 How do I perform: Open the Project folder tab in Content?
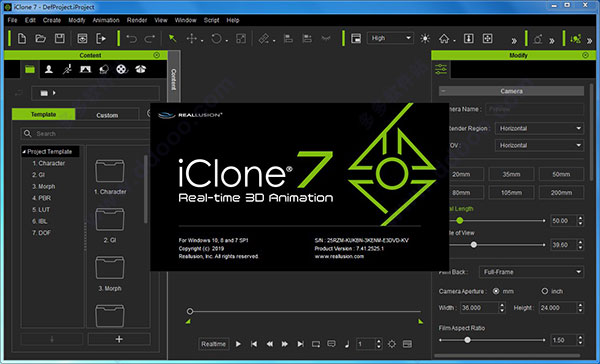click(30, 69)
